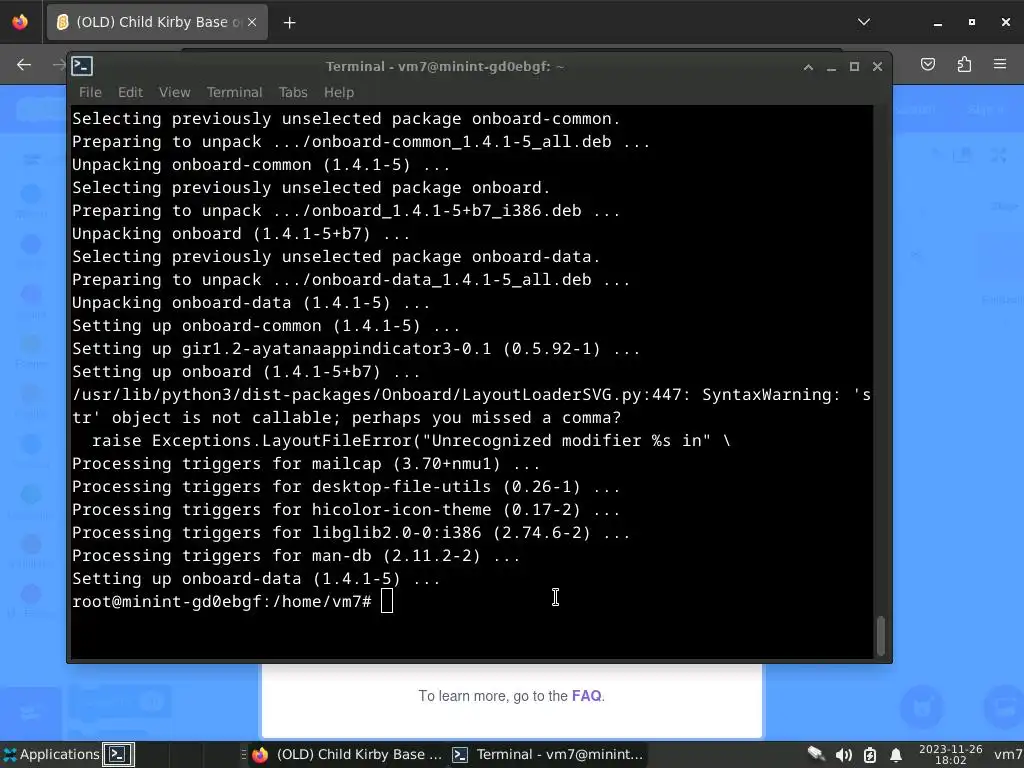This screenshot has width=1024, height=768.
Task: Click the Firefox logo icon
Action: [x=20, y=22]
